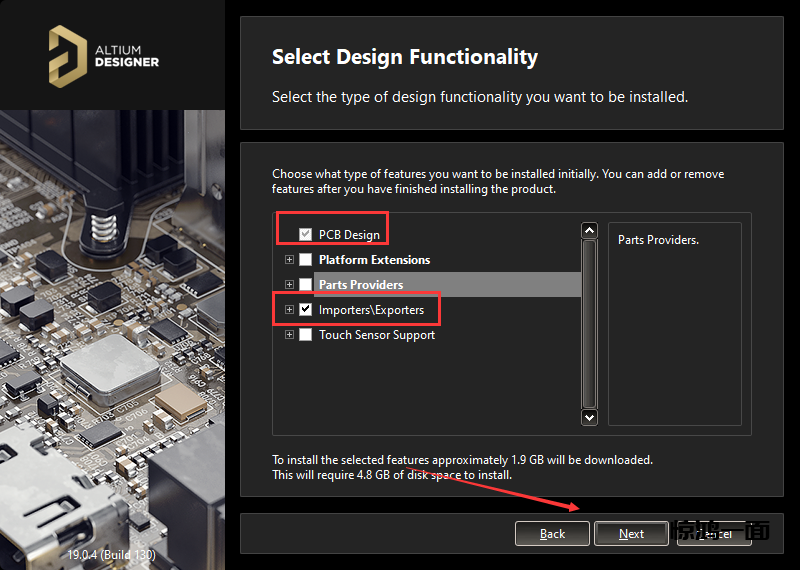
Task: Expand the Platform Extensions tree node
Action: [289, 260]
